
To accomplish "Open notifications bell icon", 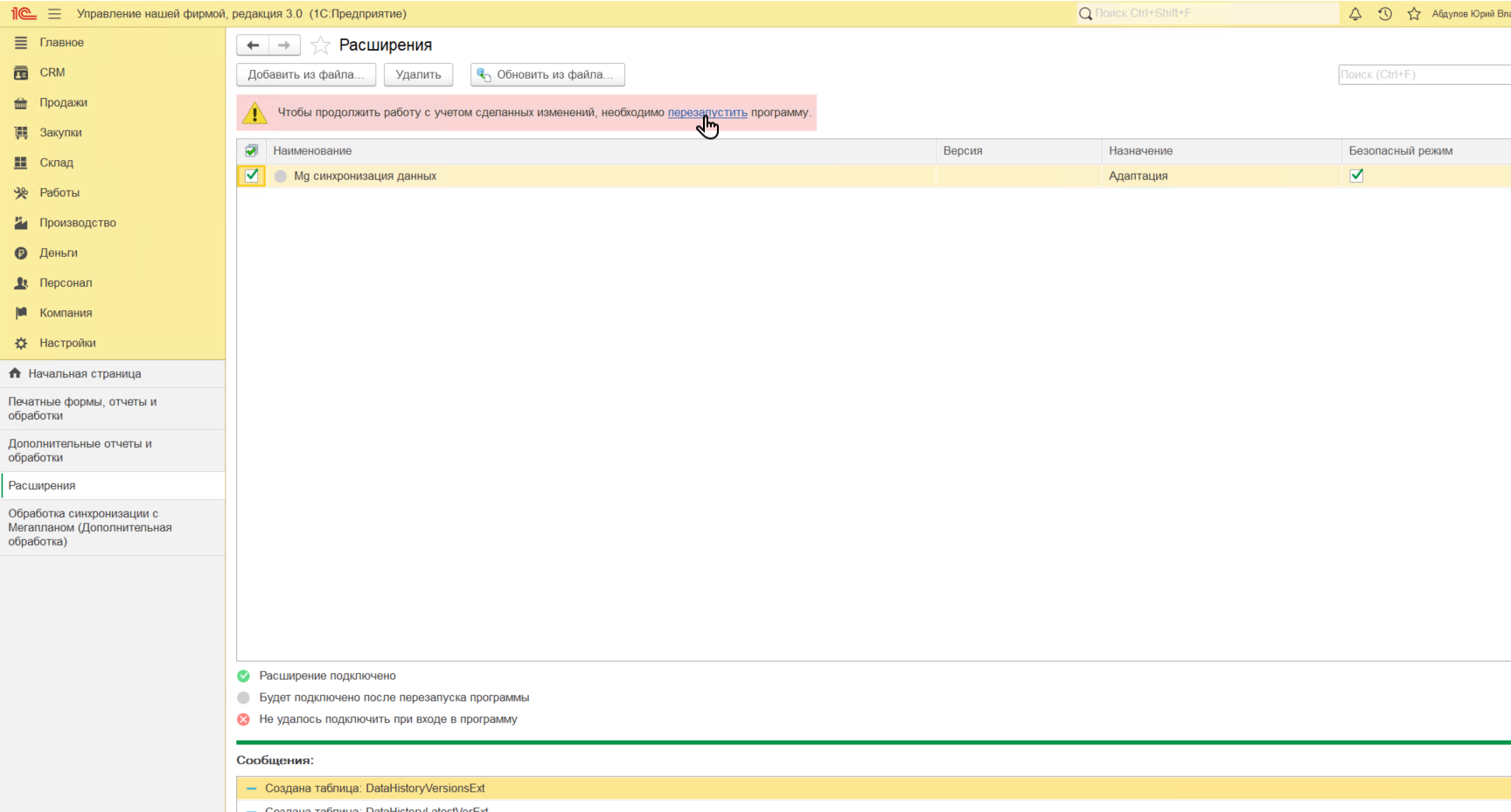I will (1354, 14).
